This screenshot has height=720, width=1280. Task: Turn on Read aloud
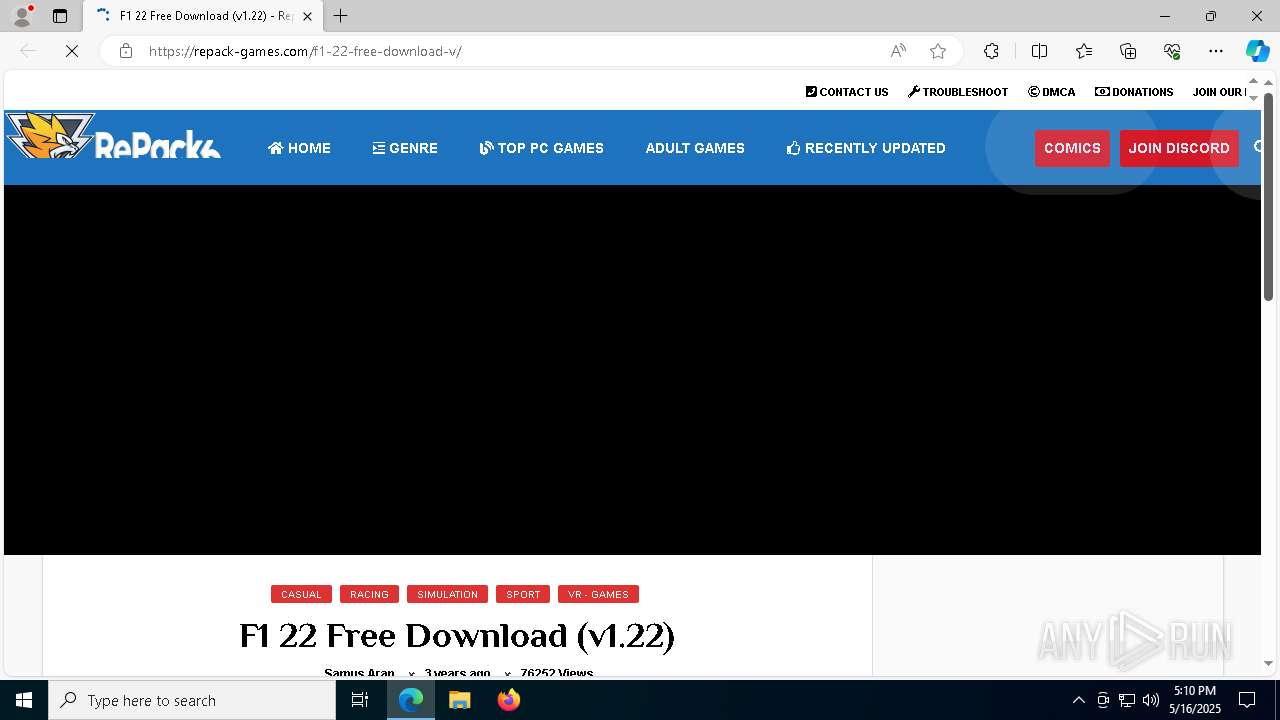point(898,51)
